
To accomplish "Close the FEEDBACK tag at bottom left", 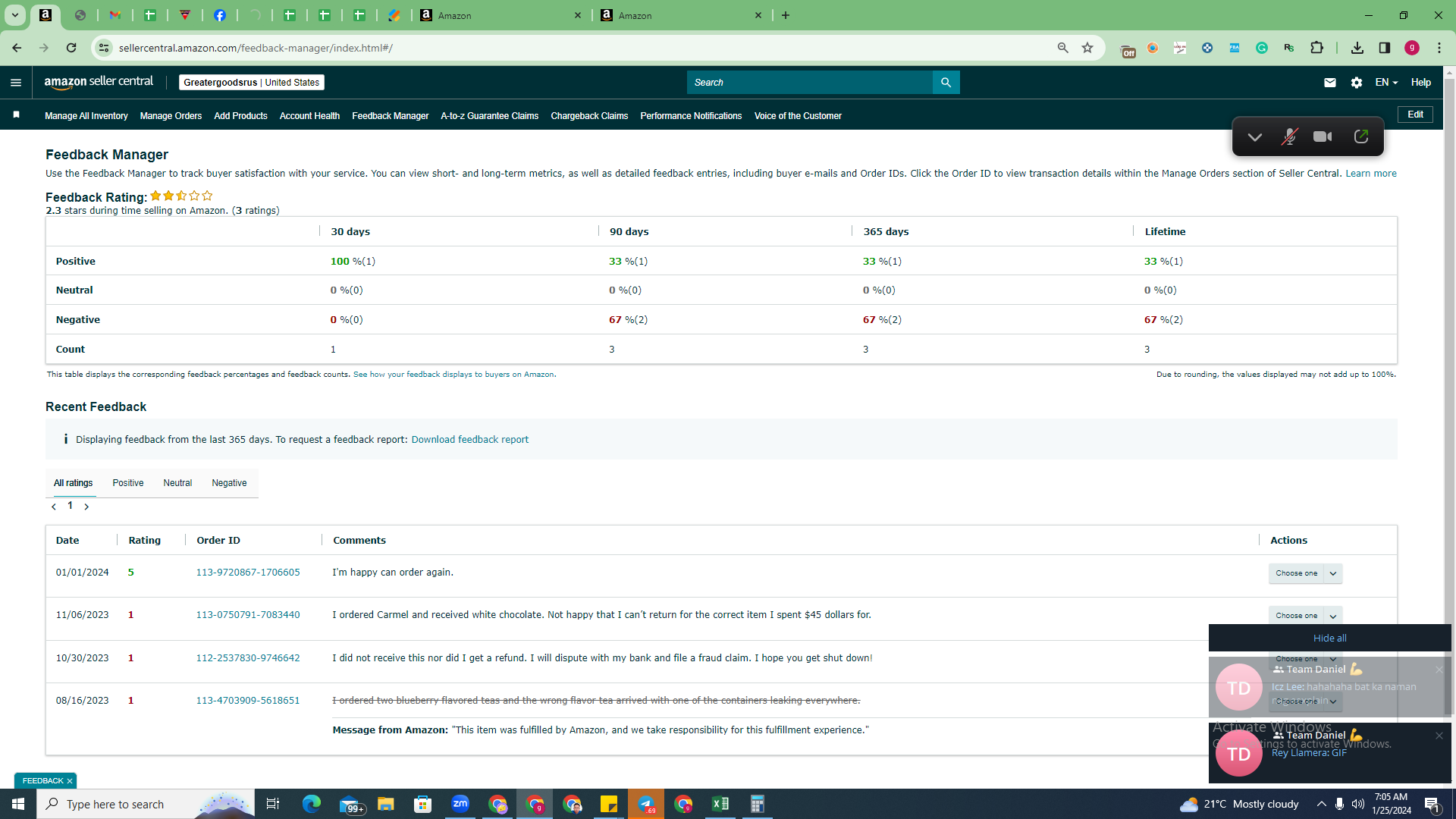I will (70, 781).
